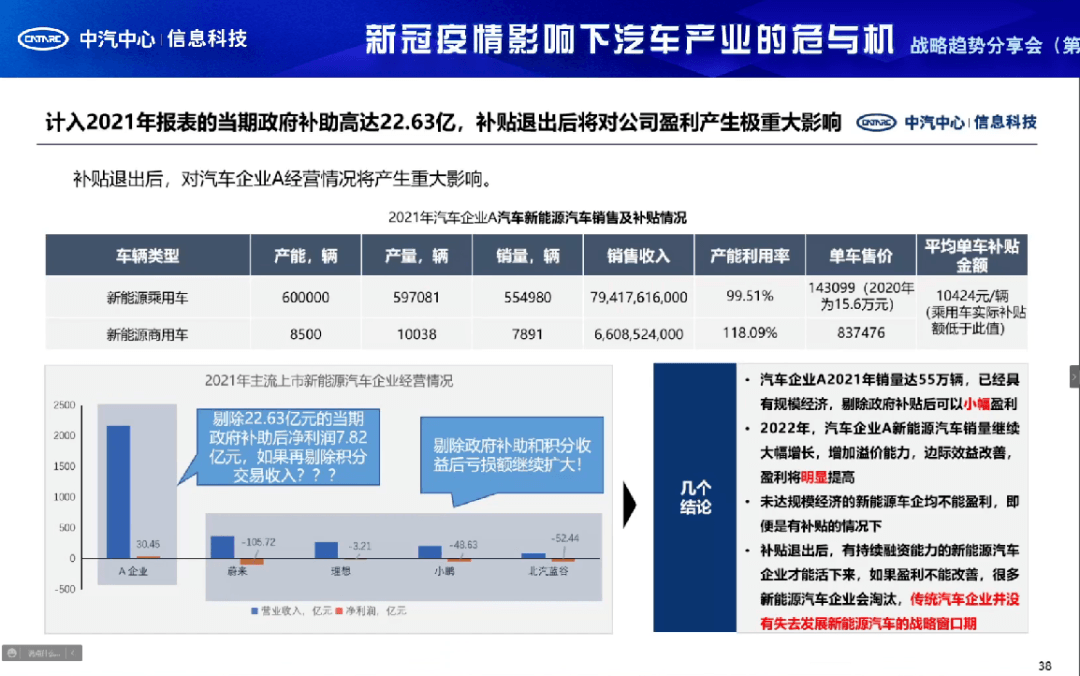Click the banner title 新冠疫情影响下汽车产业的危与机

[630, 39]
